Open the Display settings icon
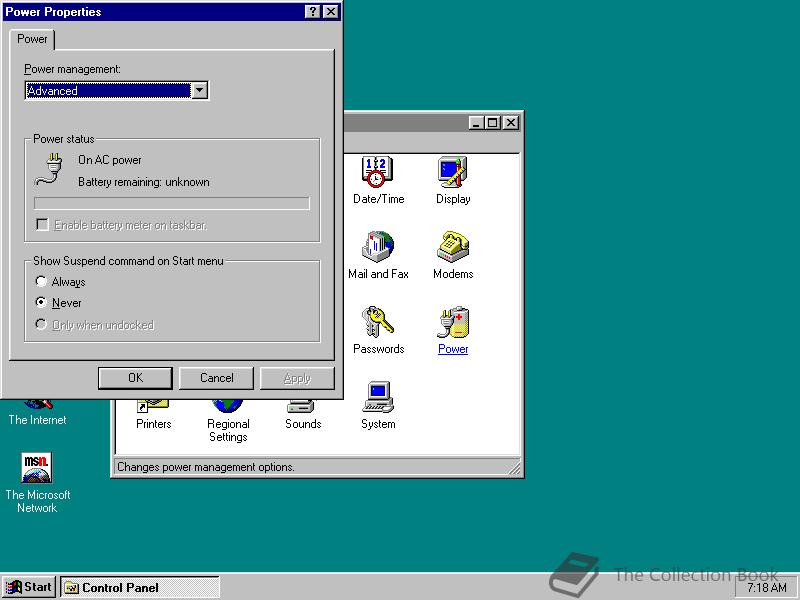 [x=452, y=173]
